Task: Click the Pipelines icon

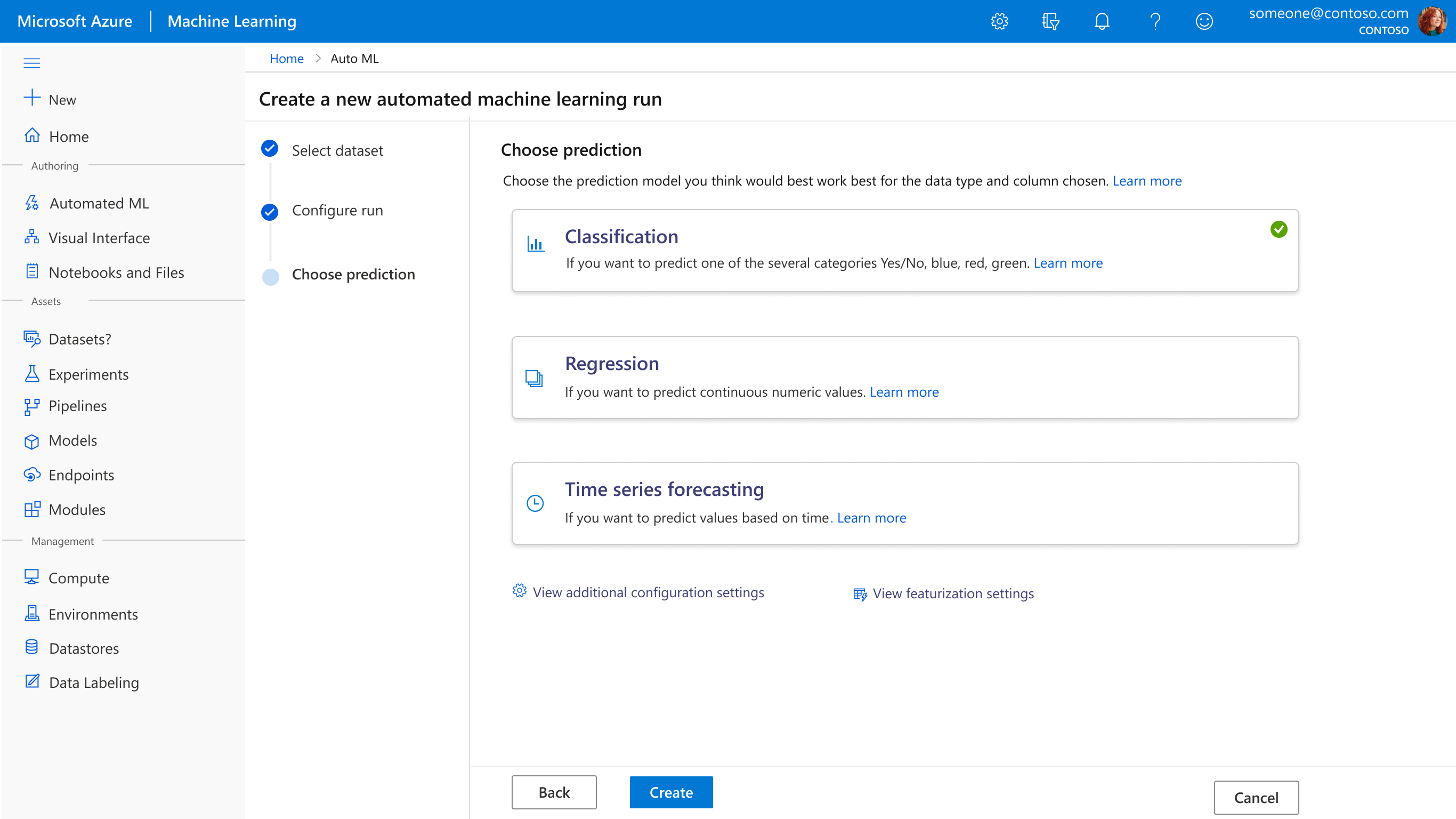Action: 32,407
